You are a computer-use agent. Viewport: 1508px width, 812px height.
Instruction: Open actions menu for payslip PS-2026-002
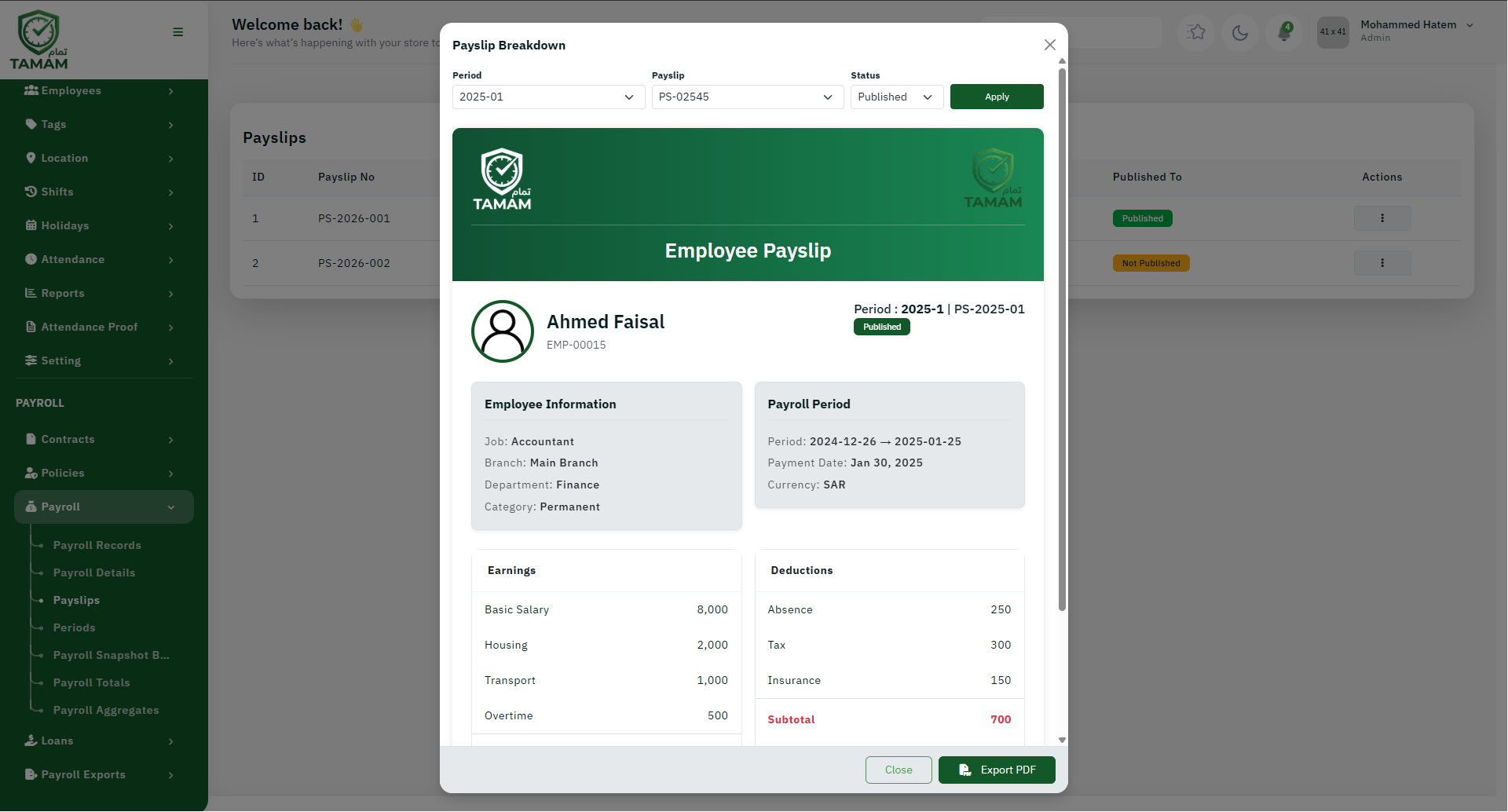[1382, 263]
